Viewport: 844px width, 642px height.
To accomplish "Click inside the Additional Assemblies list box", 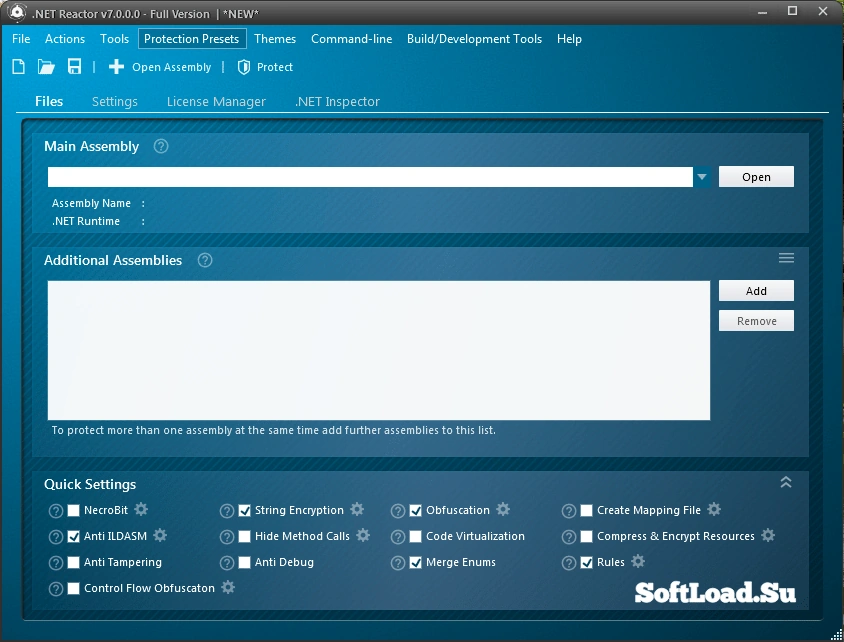I will (x=379, y=350).
